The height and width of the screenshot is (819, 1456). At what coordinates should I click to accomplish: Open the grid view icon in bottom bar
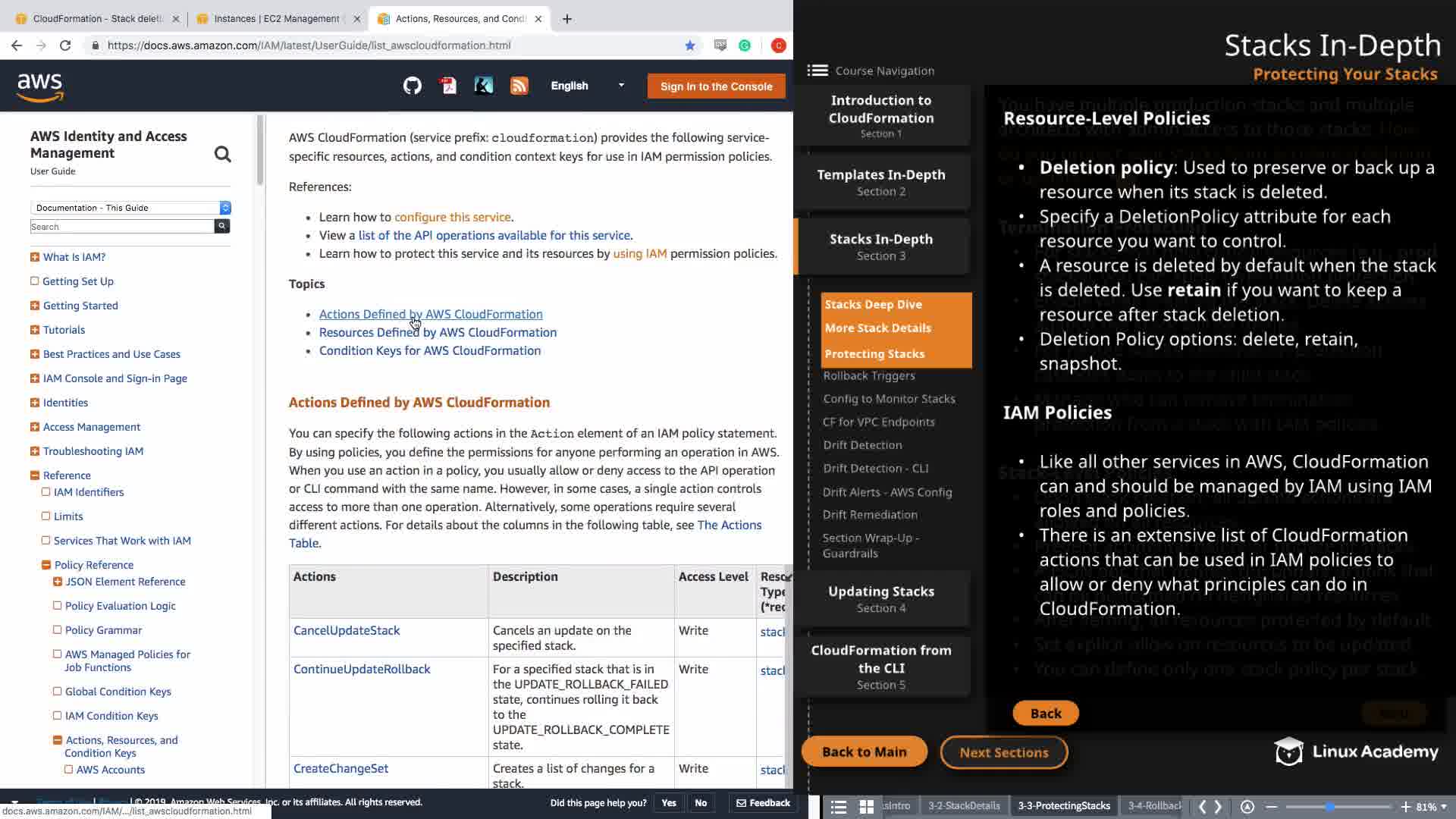click(866, 807)
